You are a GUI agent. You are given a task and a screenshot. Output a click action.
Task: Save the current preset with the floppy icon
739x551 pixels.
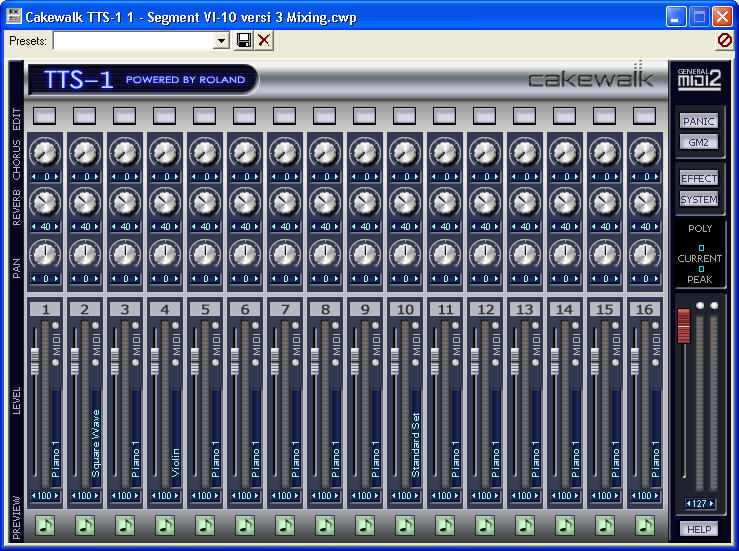tap(244, 41)
